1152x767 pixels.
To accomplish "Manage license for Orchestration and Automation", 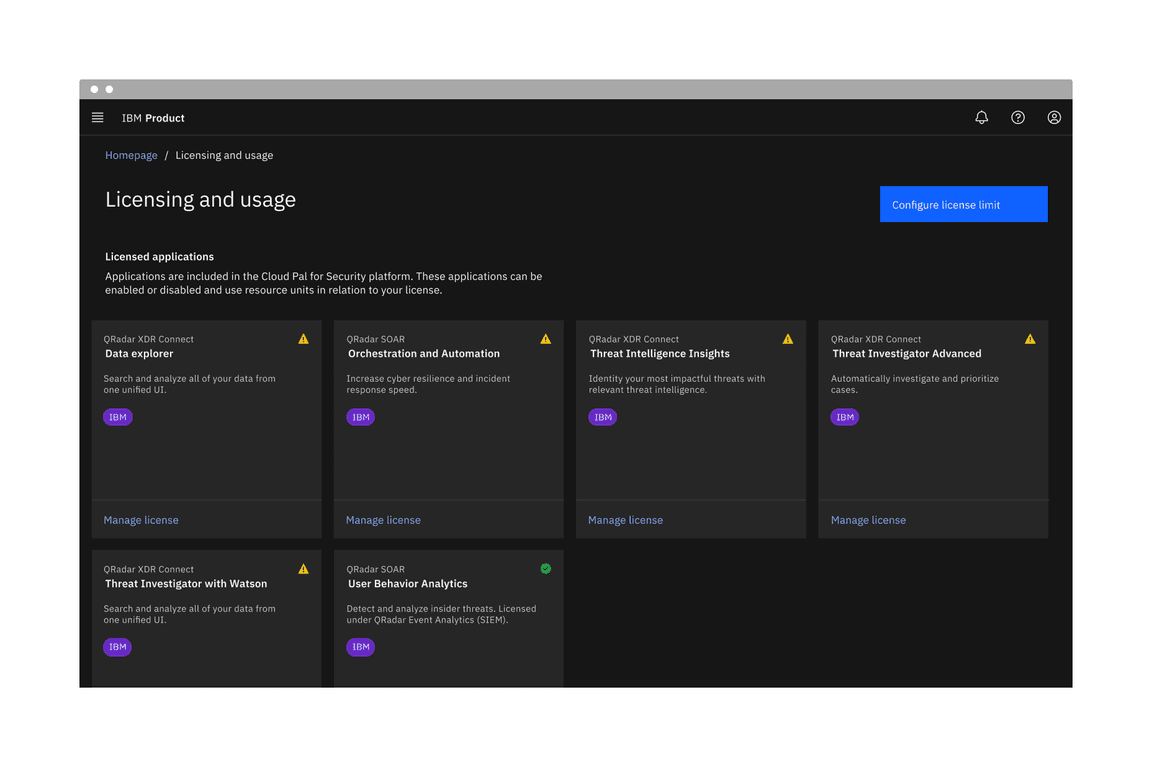I will pyautogui.click(x=383, y=520).
